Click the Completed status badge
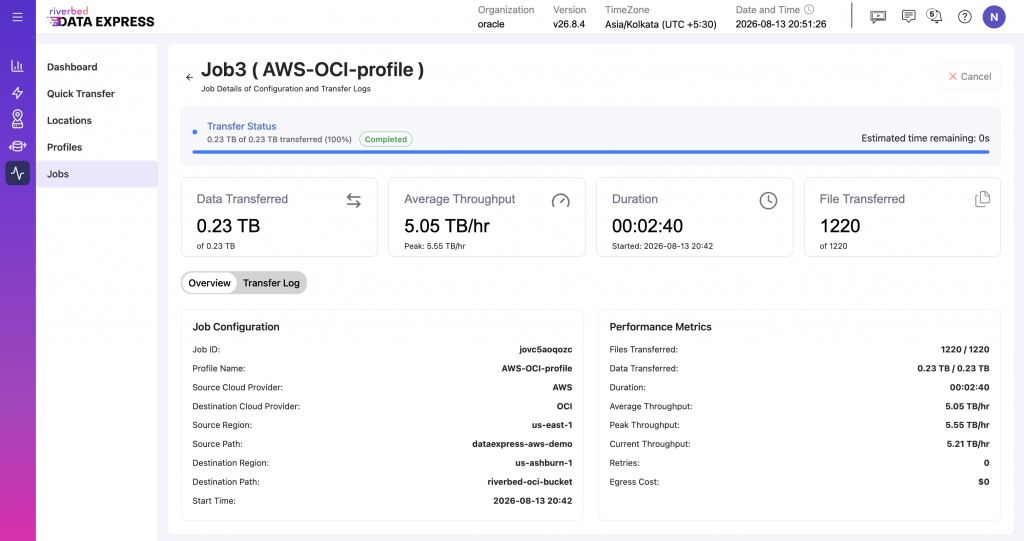Image resolution: width=1024 pixels, height=541 pixels. (x=386, y=139)
